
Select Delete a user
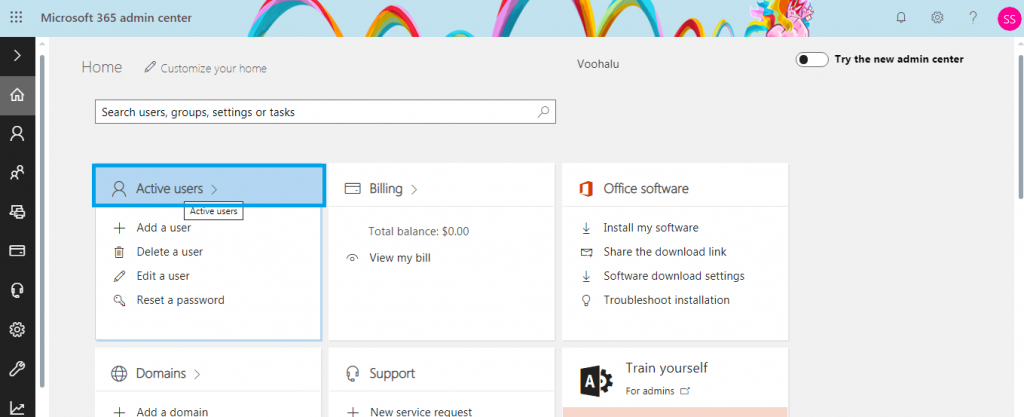click(x=170, y=252)
